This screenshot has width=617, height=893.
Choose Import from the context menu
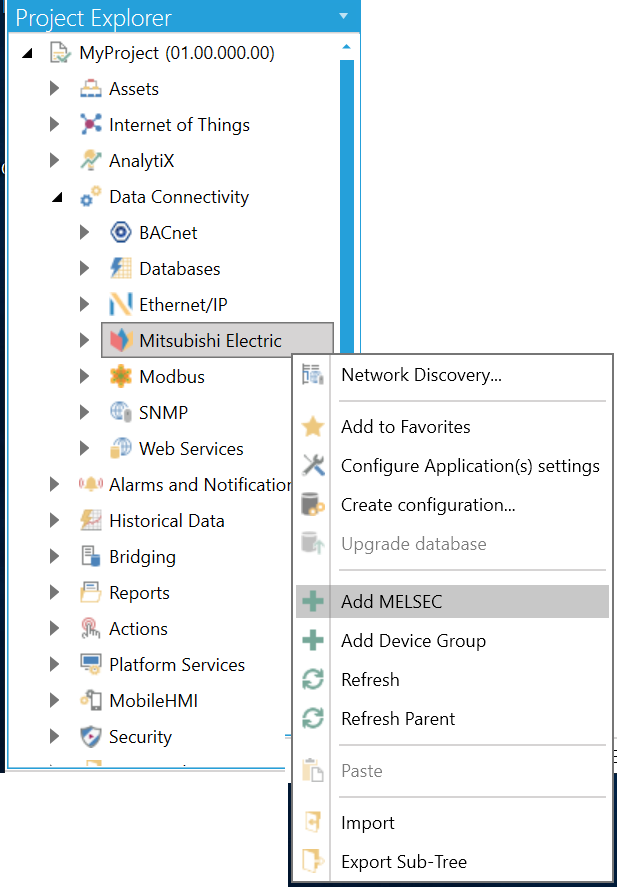(454, 822)
